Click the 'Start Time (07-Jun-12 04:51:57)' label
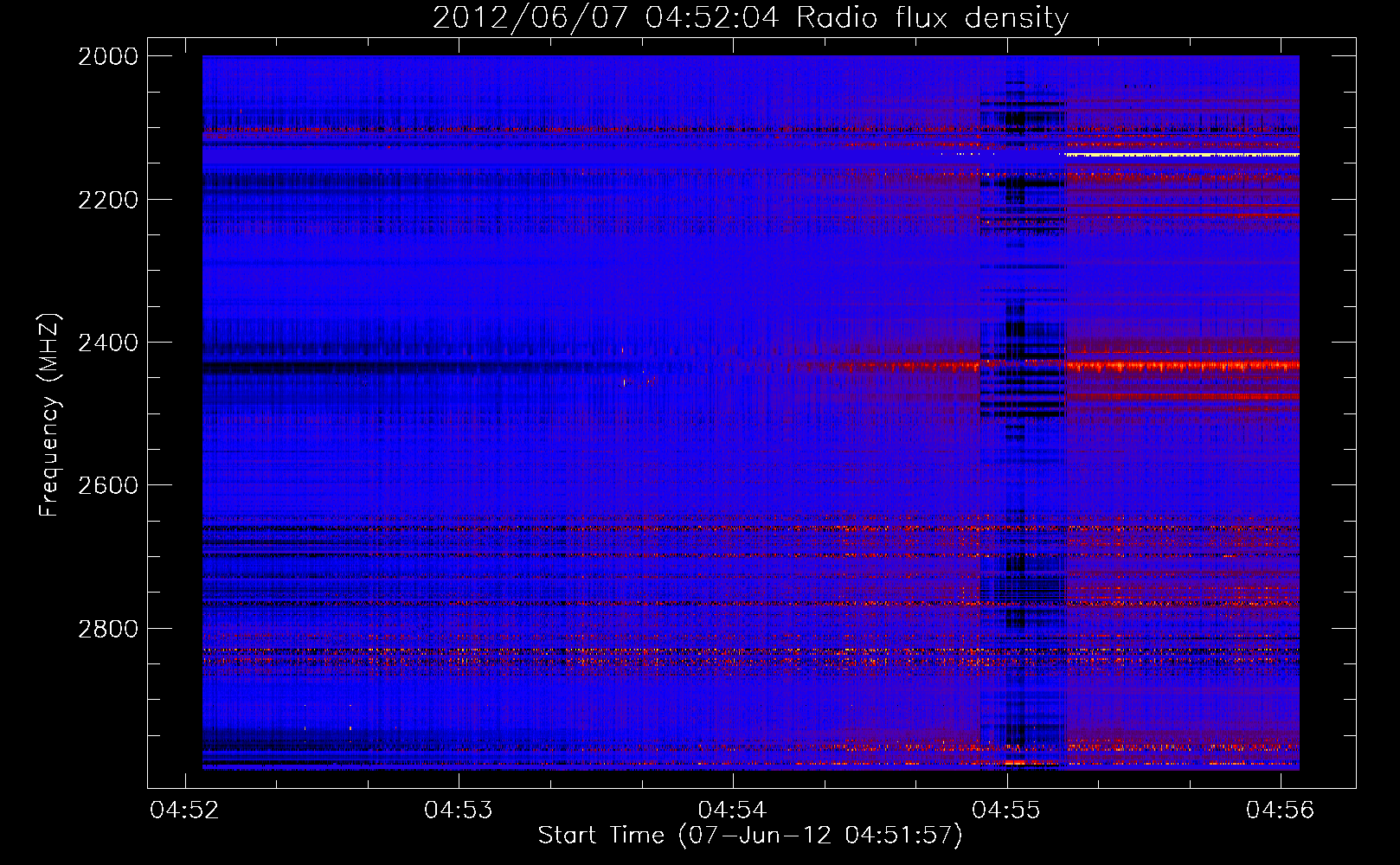This screenshot has height=865, width=1400. point(750,836)
